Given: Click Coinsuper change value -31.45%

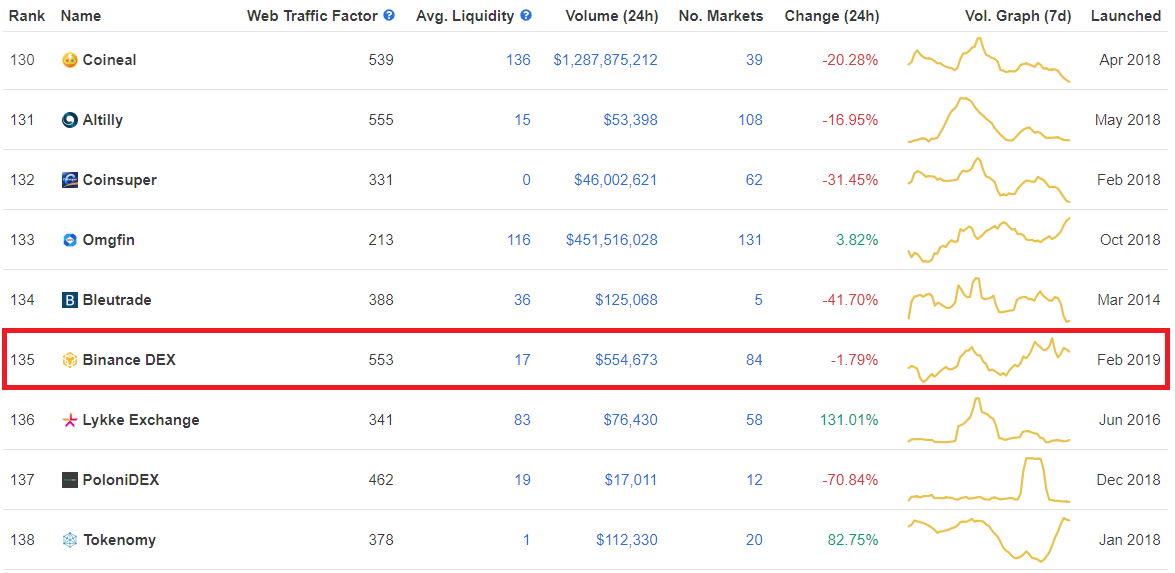Looking at the screenshot, I should pyautogui.click(x=850, y=180).
